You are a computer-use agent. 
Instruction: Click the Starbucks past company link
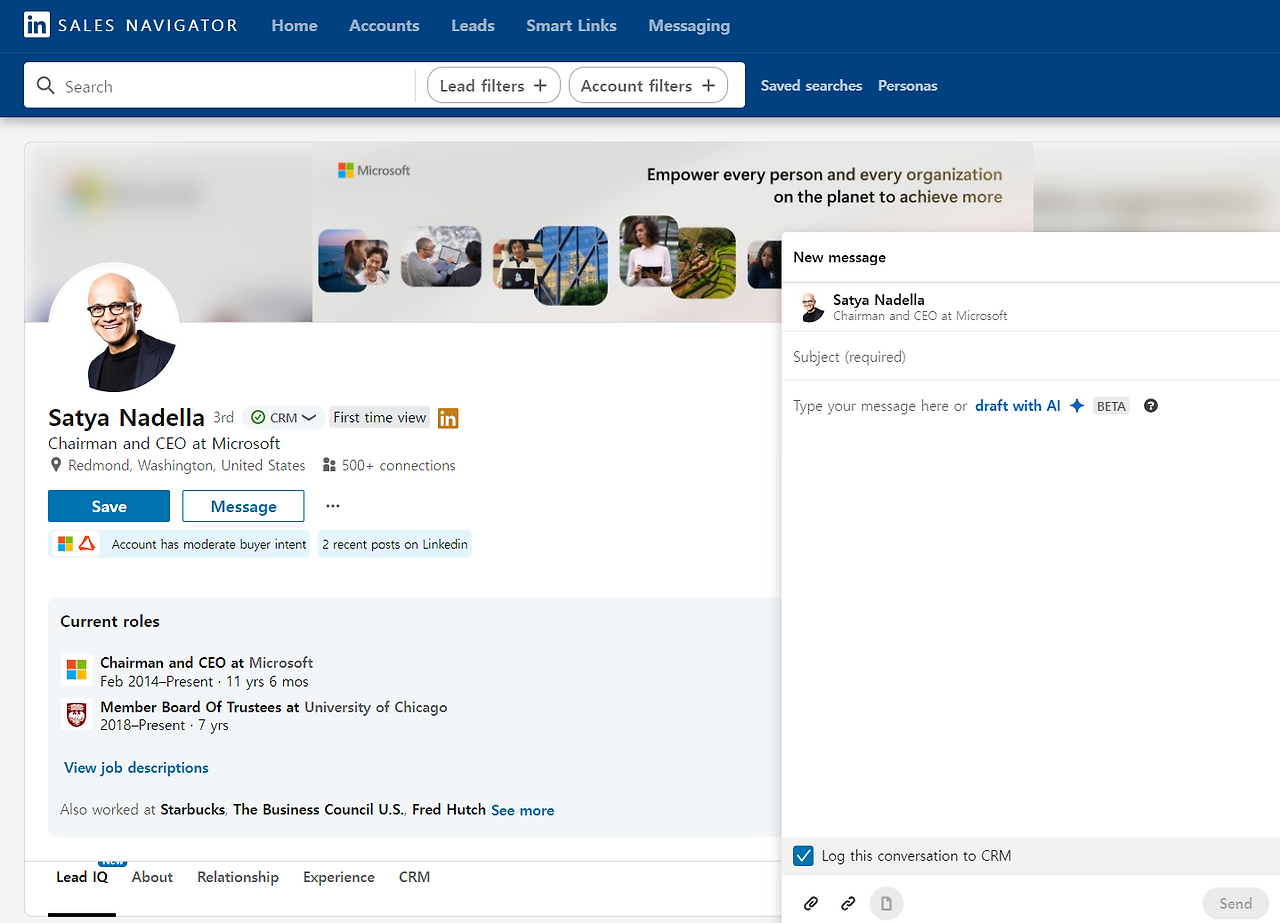[193, 810]
